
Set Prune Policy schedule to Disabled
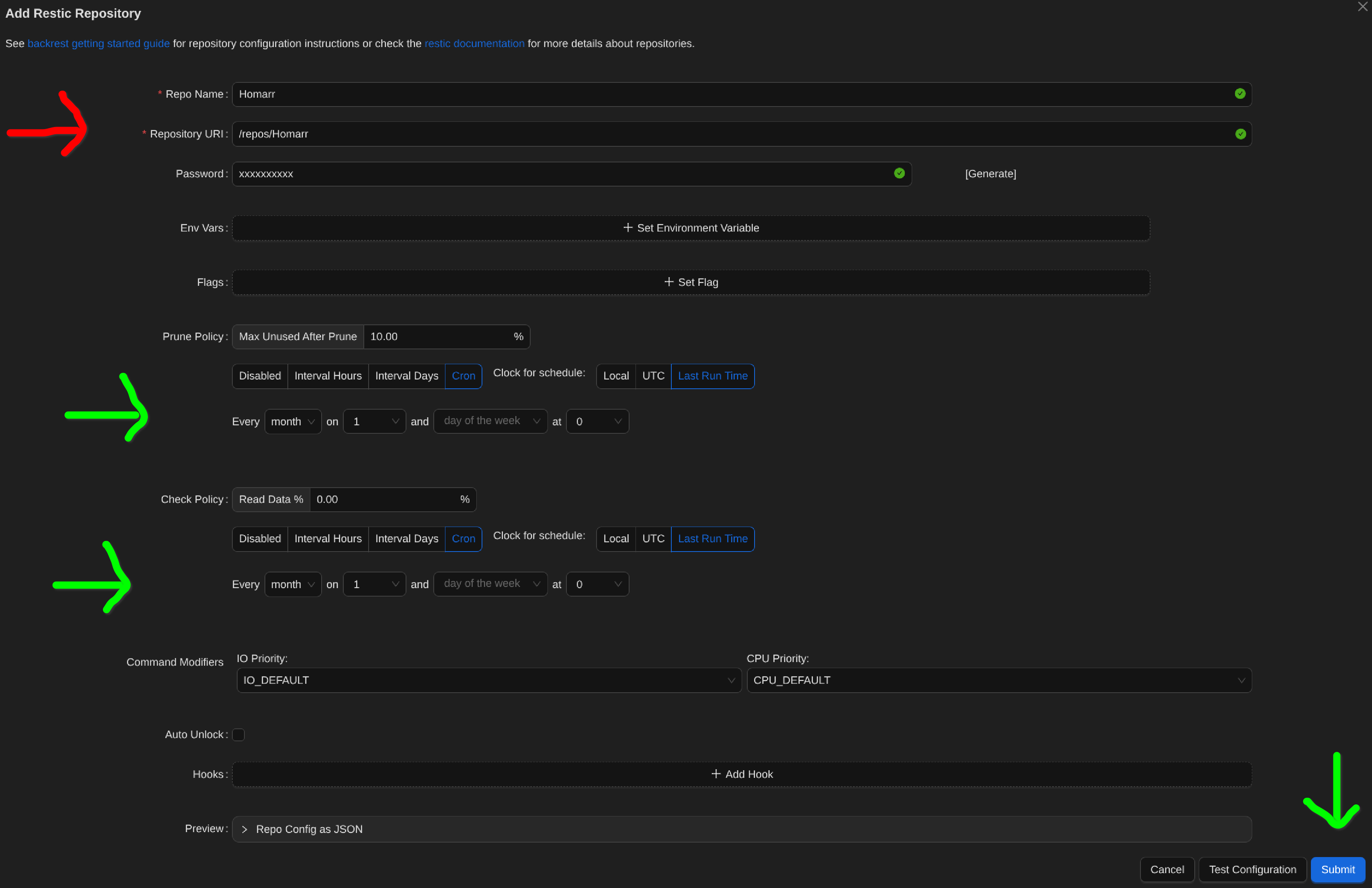(x=260, y=376)
